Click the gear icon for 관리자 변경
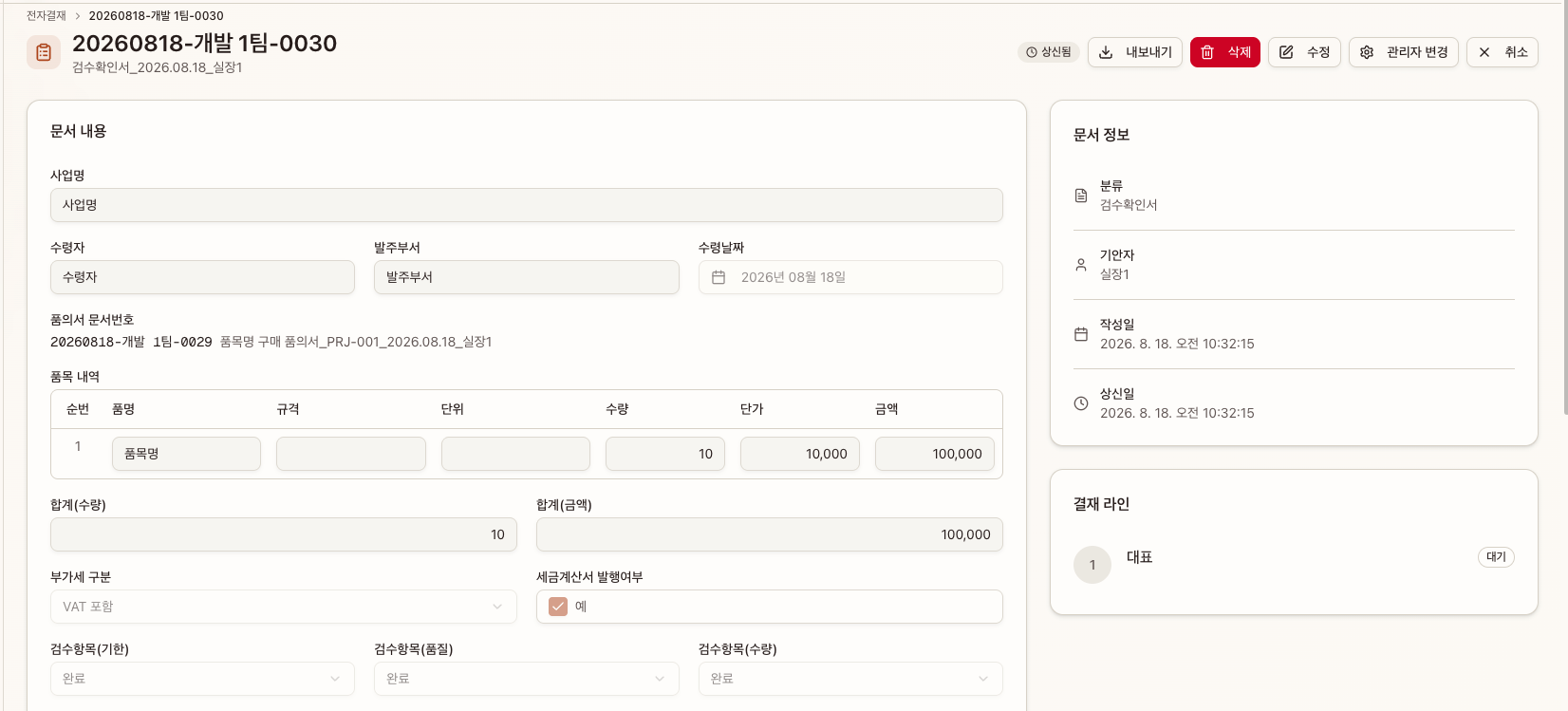The height and width of the screenshot is (711, 1568). (1367, 52)
